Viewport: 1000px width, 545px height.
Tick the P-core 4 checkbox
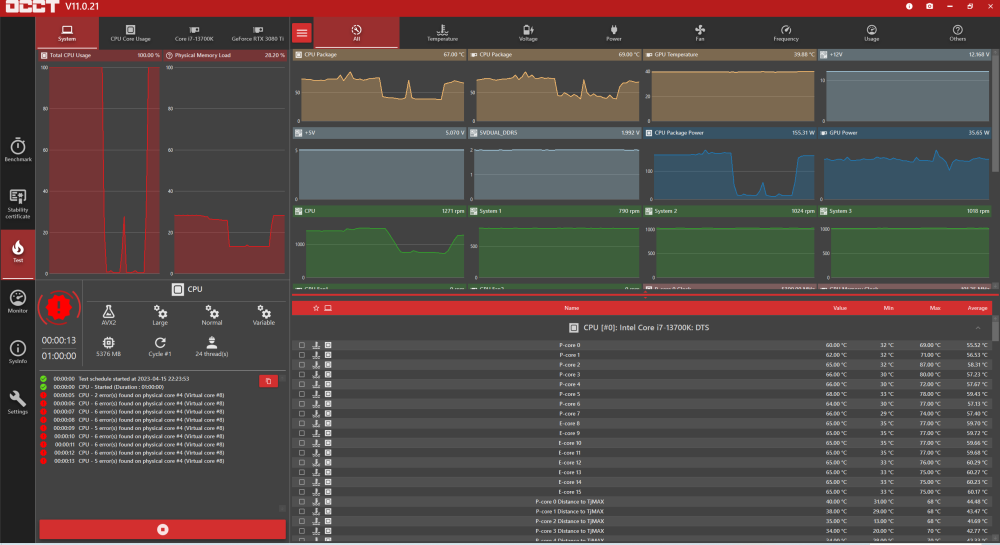tap(302, 384)
